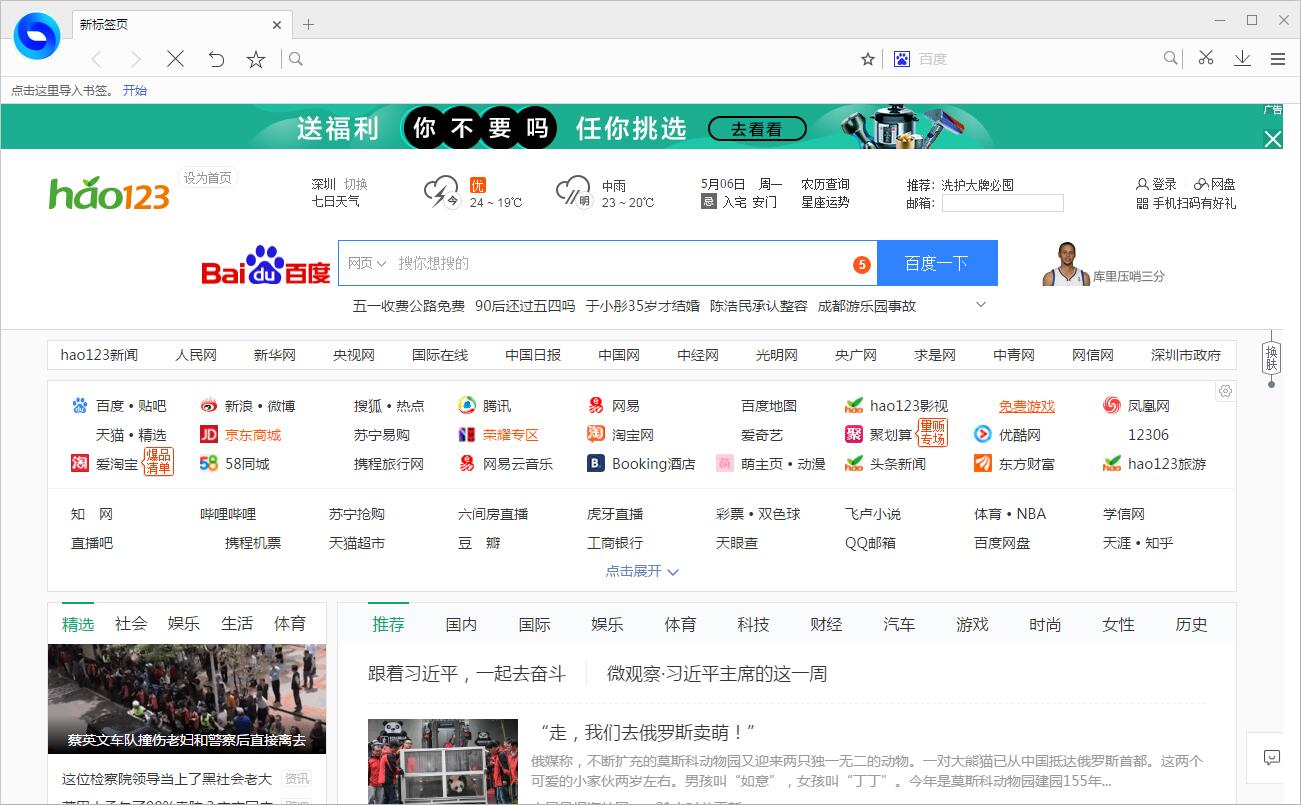Click the Baidu paw search engine icon
The height and width of the screenshot is (805, 1301).
(901, 59)
